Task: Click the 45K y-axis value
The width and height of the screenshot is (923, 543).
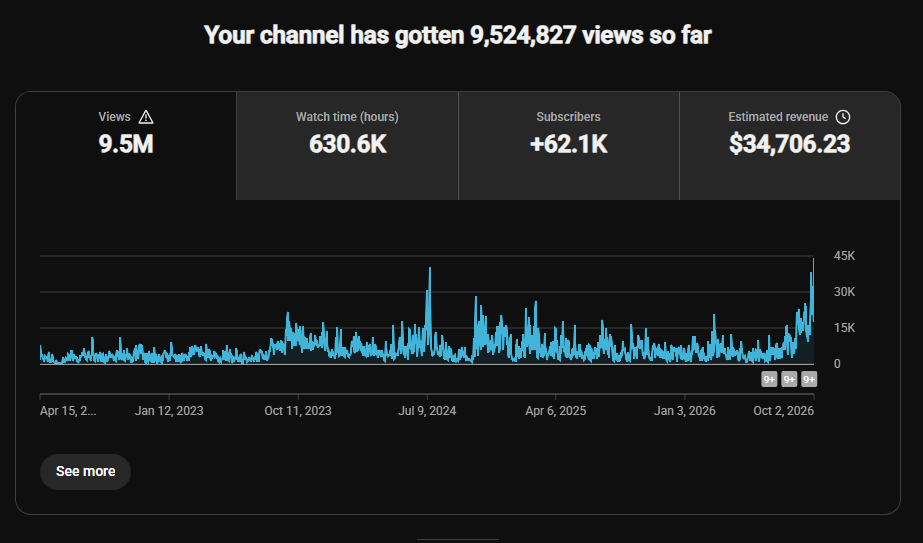Action: point(844,256)
